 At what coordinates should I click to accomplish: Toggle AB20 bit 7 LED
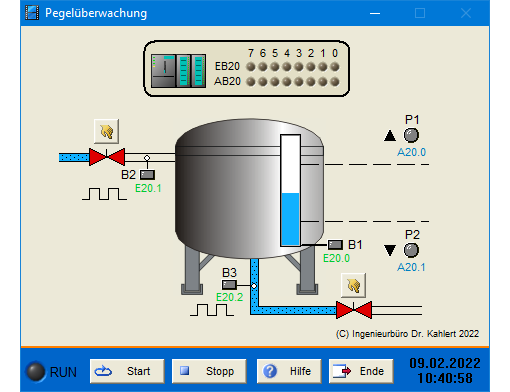[251, 82]
